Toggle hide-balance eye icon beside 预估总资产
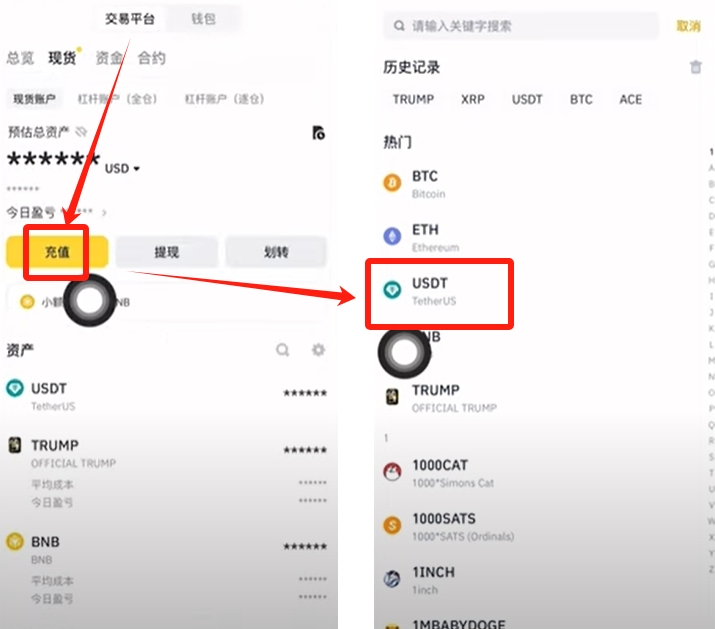715x629 pixels. 81,132
